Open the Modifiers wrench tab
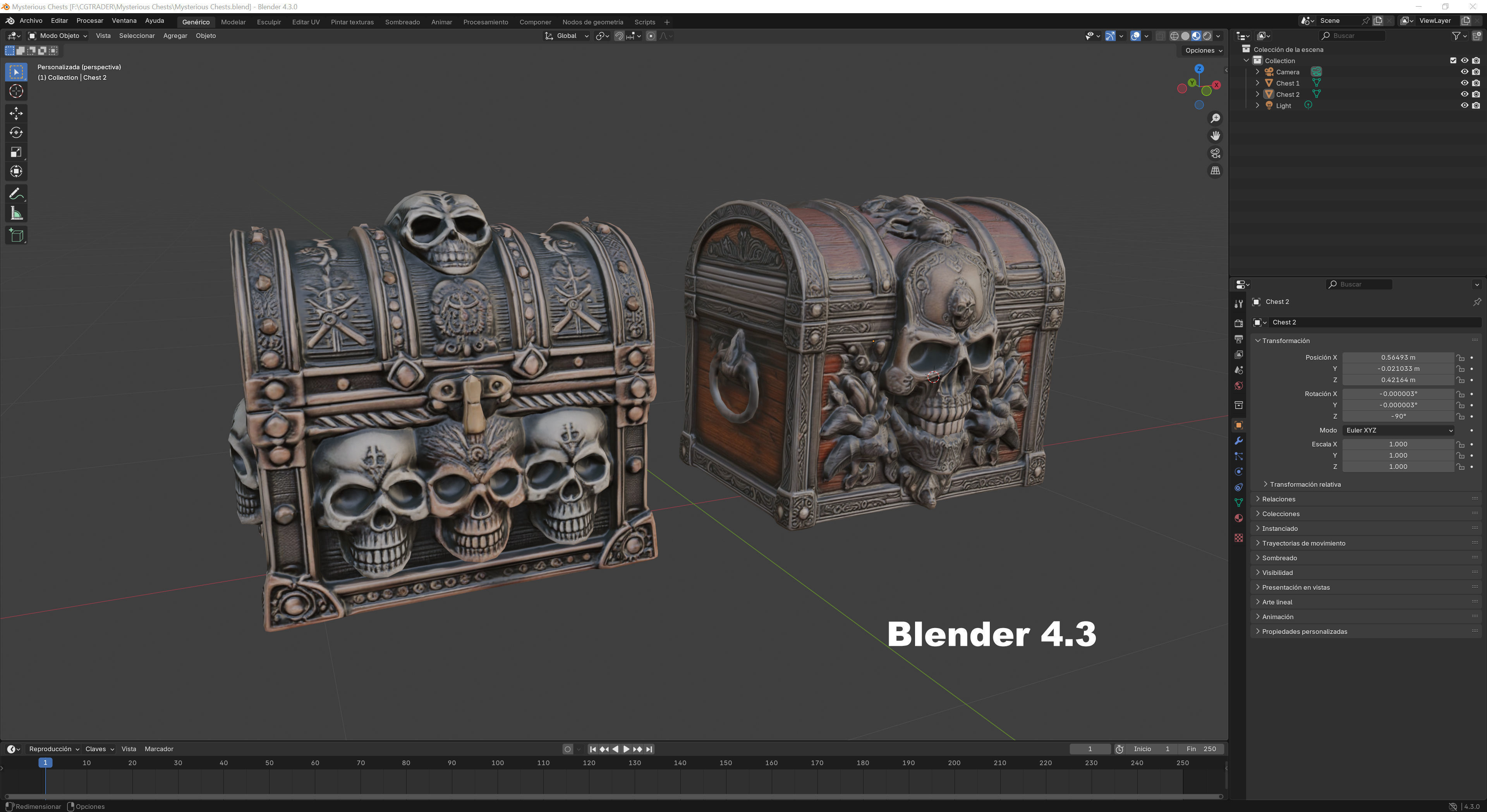 [x=1238, y=441]
